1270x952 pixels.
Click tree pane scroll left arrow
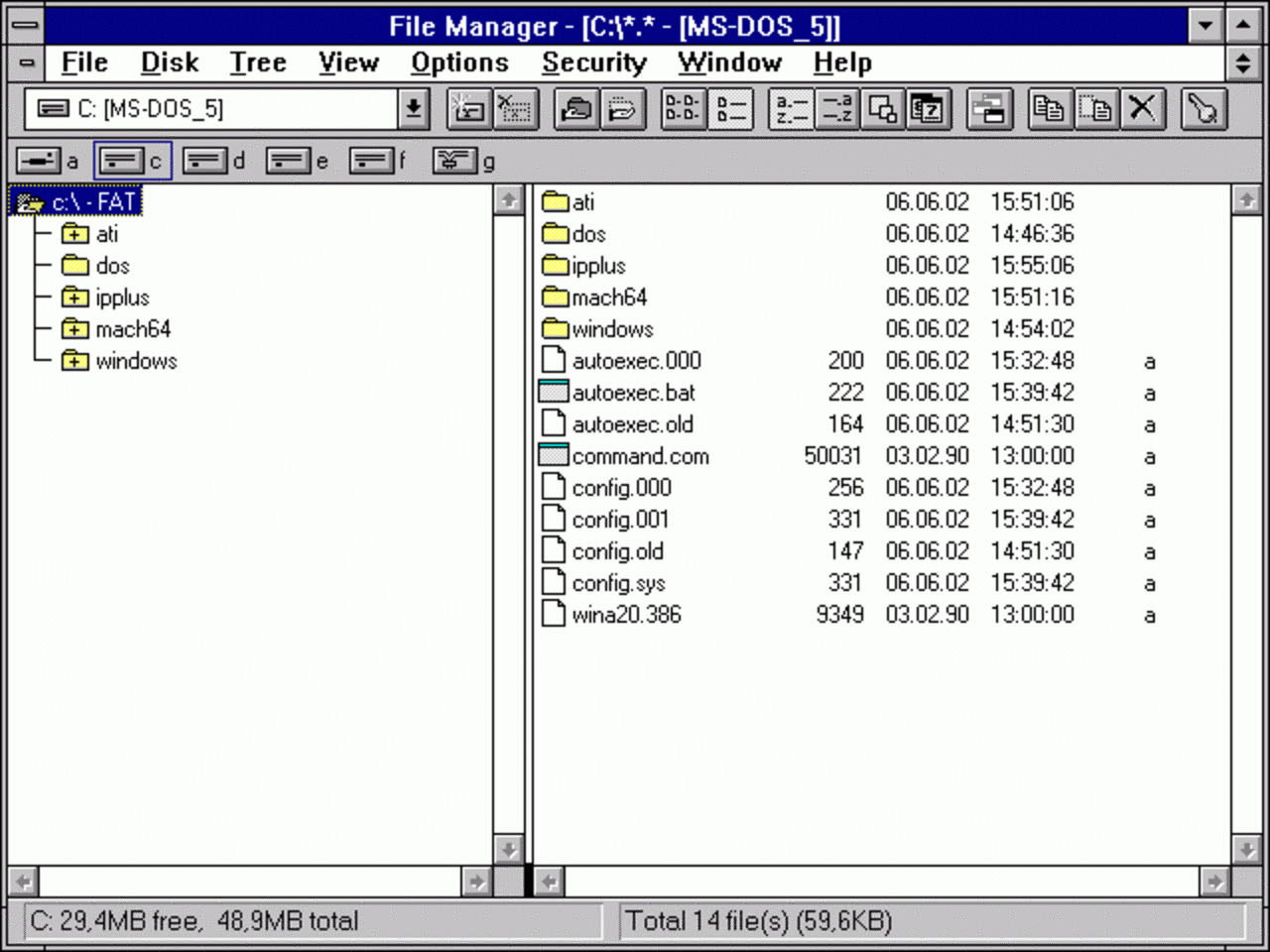coord(24,881)
